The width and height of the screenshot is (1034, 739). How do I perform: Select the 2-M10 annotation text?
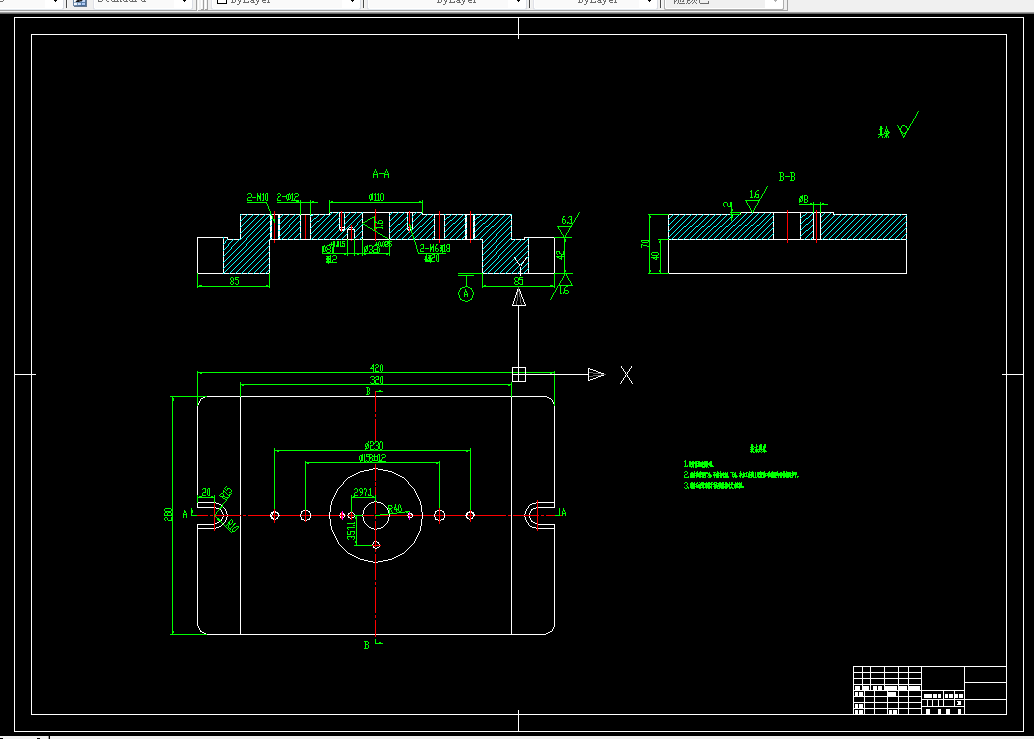point(258,197)
